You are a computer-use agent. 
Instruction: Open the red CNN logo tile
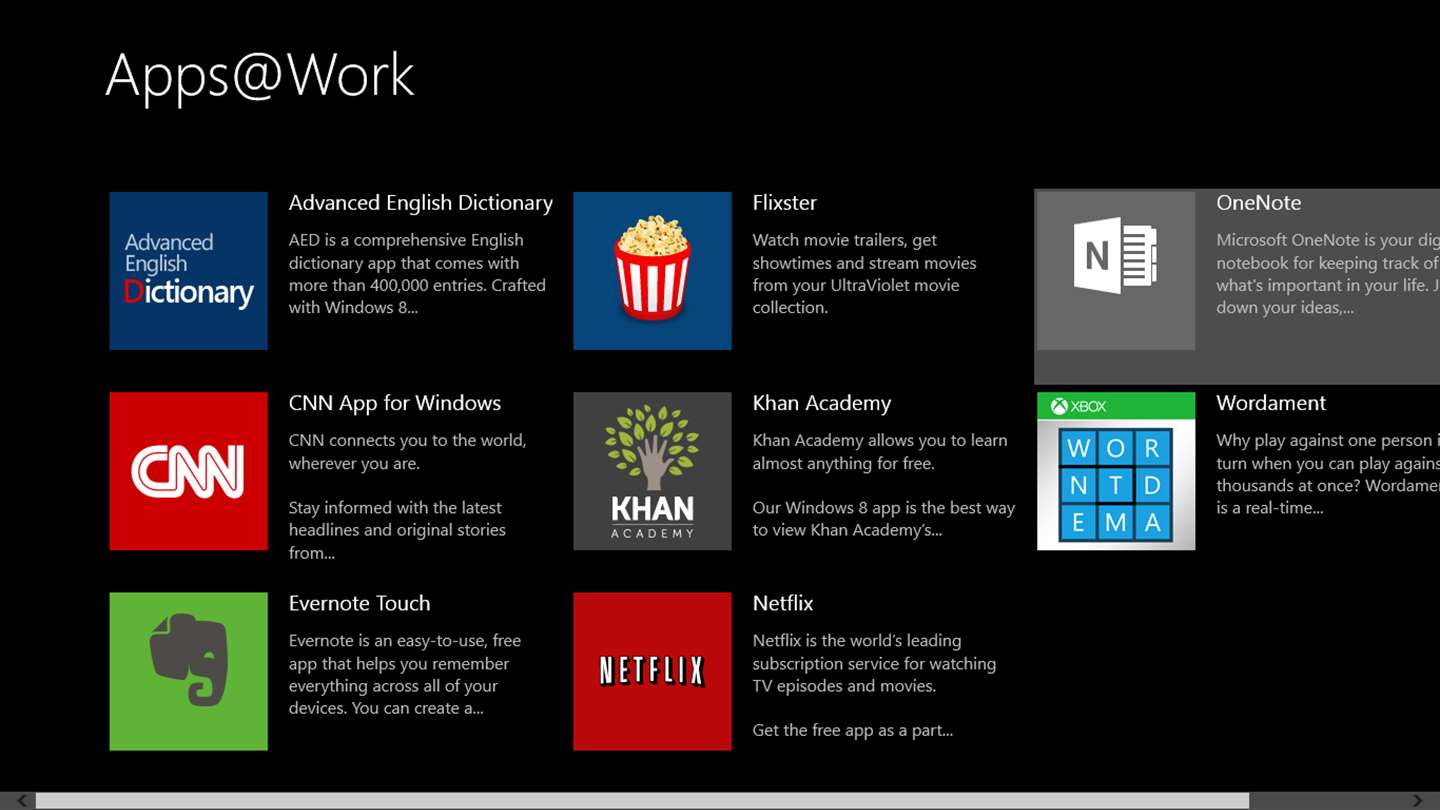188,471
